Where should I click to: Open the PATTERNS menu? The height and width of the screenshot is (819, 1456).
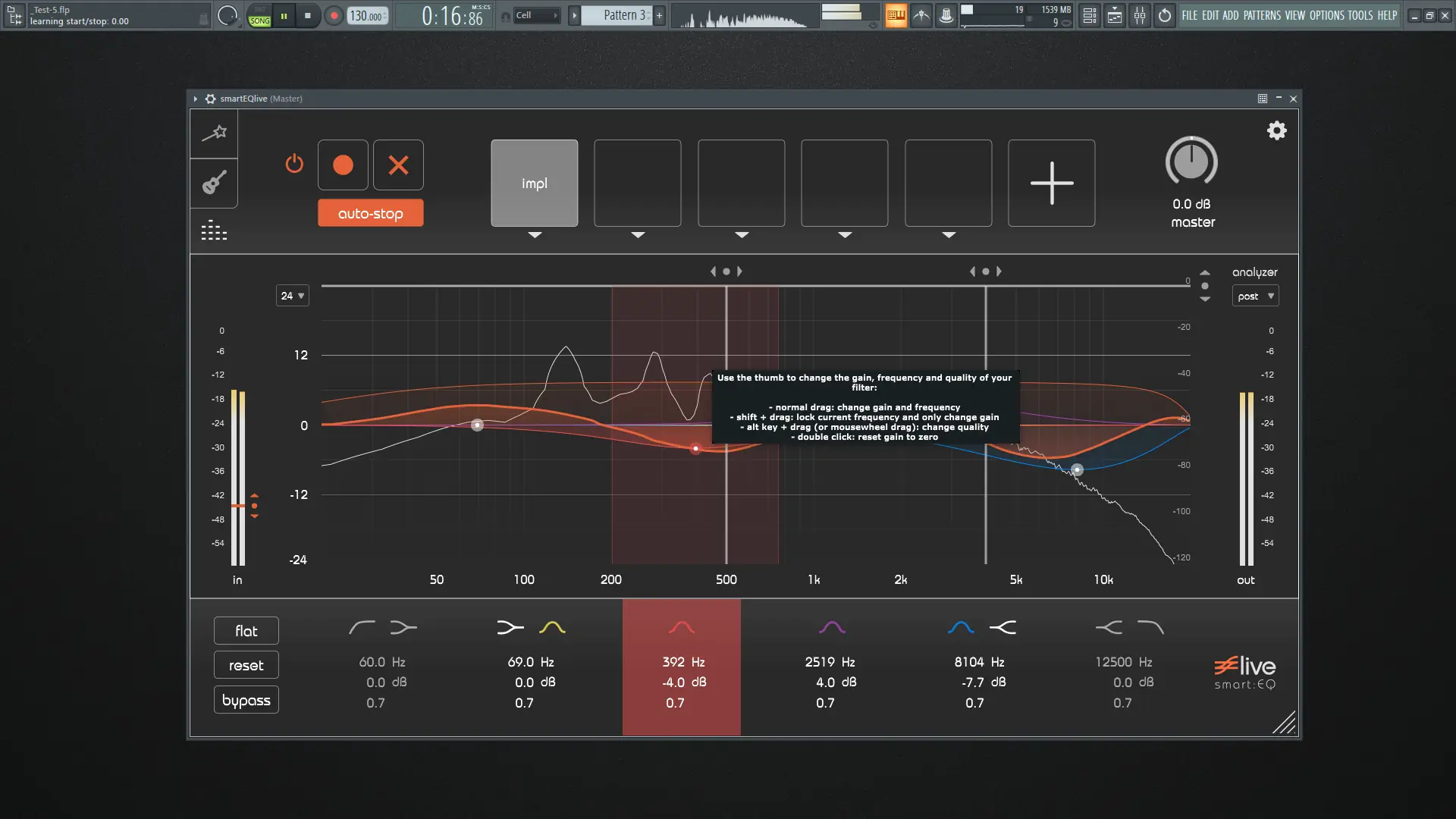pyautogui.click(x=1262, y=15)
